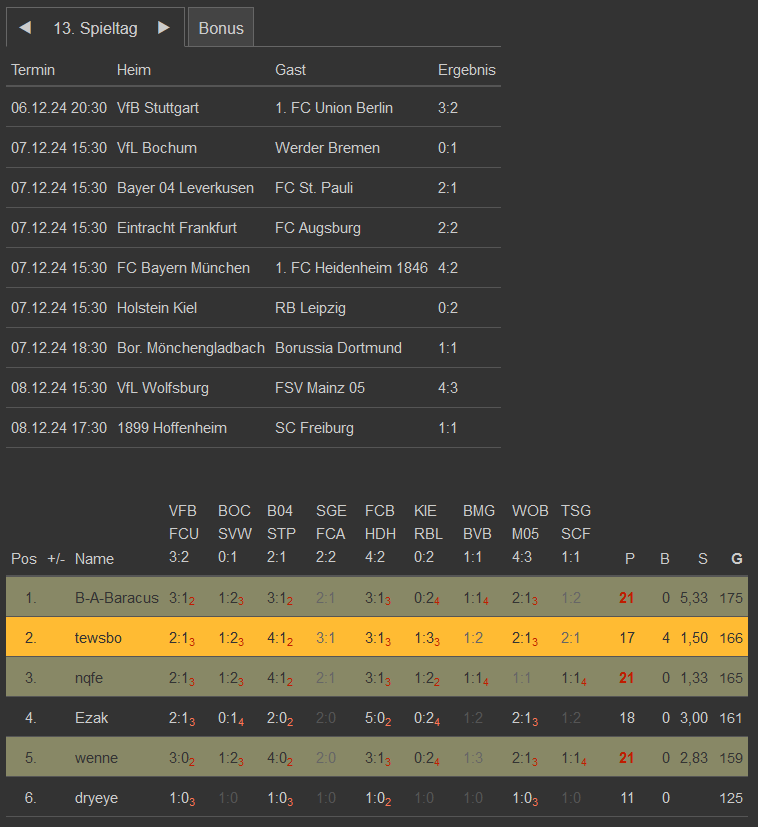758x827 pixels.
Task: Go to next matchday with right arrow
Action: [x=164, y=28]
